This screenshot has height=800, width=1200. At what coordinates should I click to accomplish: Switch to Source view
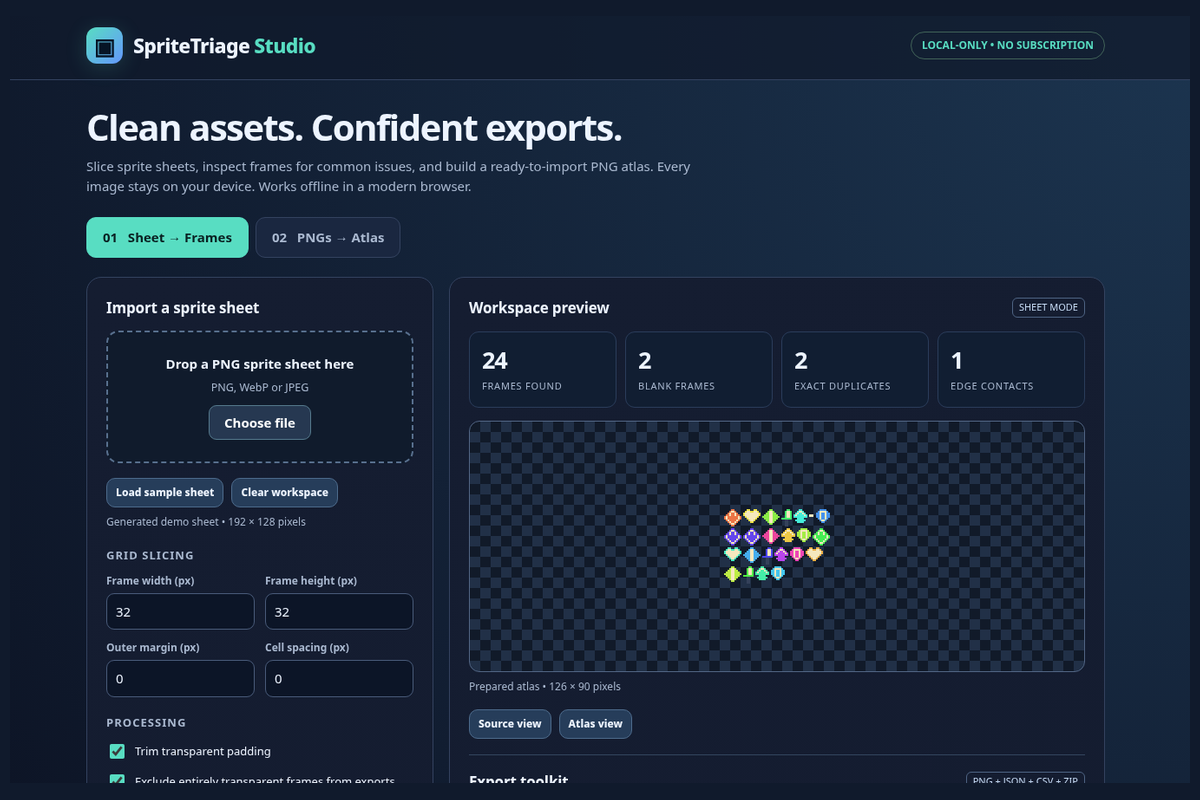coord(510,724)
